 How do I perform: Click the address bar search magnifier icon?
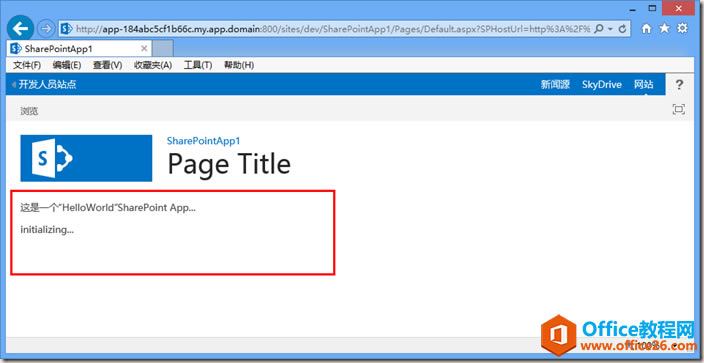(x=598, y=29)
